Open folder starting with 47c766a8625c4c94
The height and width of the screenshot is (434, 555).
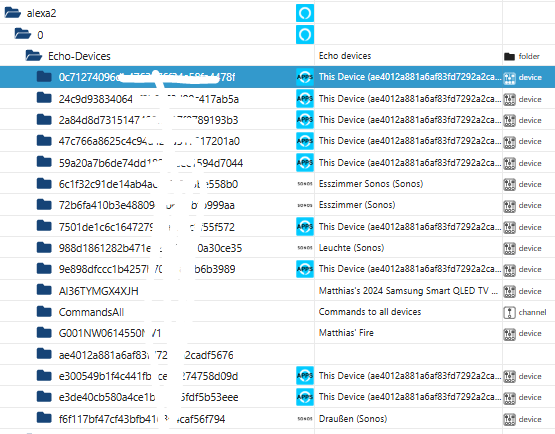tap(44, 141)
